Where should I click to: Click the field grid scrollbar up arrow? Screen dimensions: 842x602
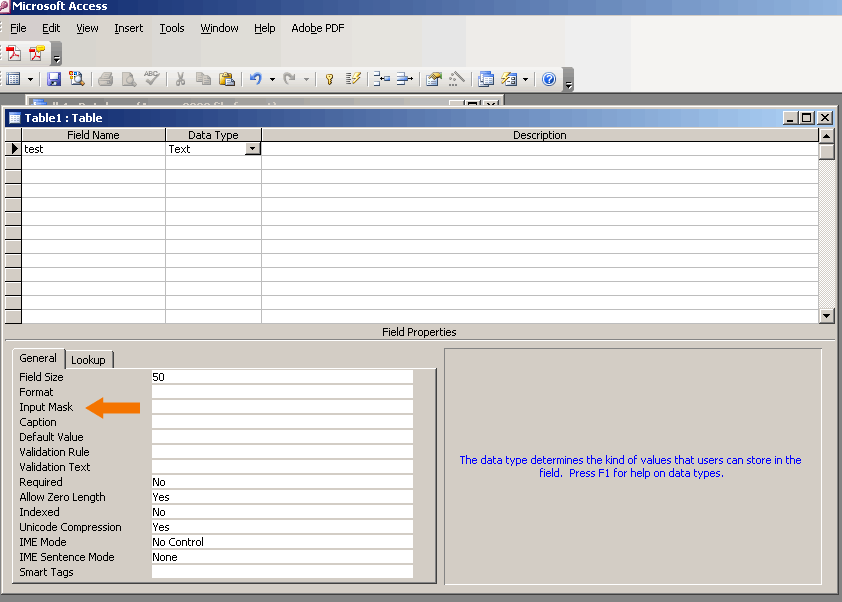click(x=826, y=135)
